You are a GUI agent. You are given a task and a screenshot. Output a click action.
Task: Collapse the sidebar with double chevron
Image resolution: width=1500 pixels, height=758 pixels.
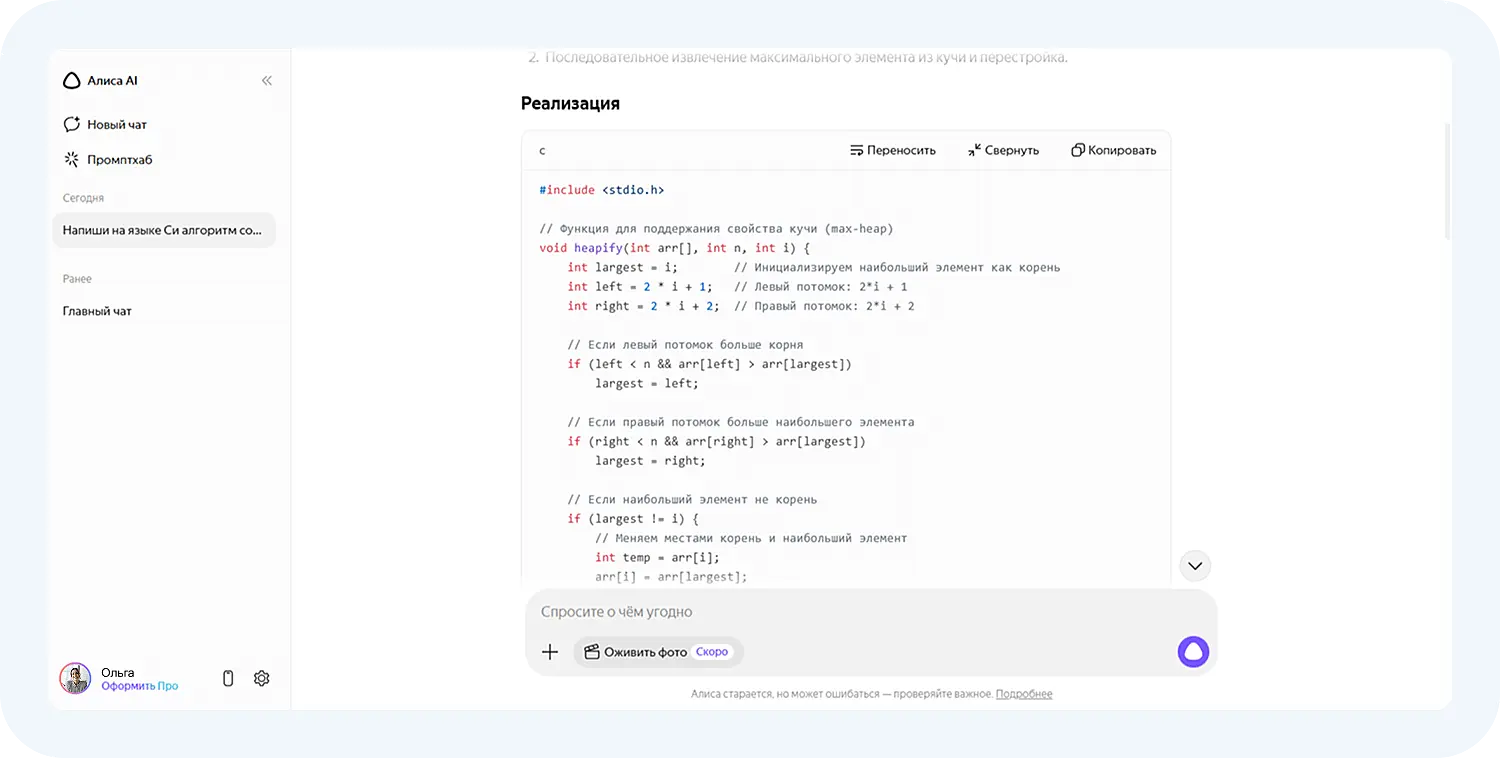pyautogui.click(x=267, y=81)
